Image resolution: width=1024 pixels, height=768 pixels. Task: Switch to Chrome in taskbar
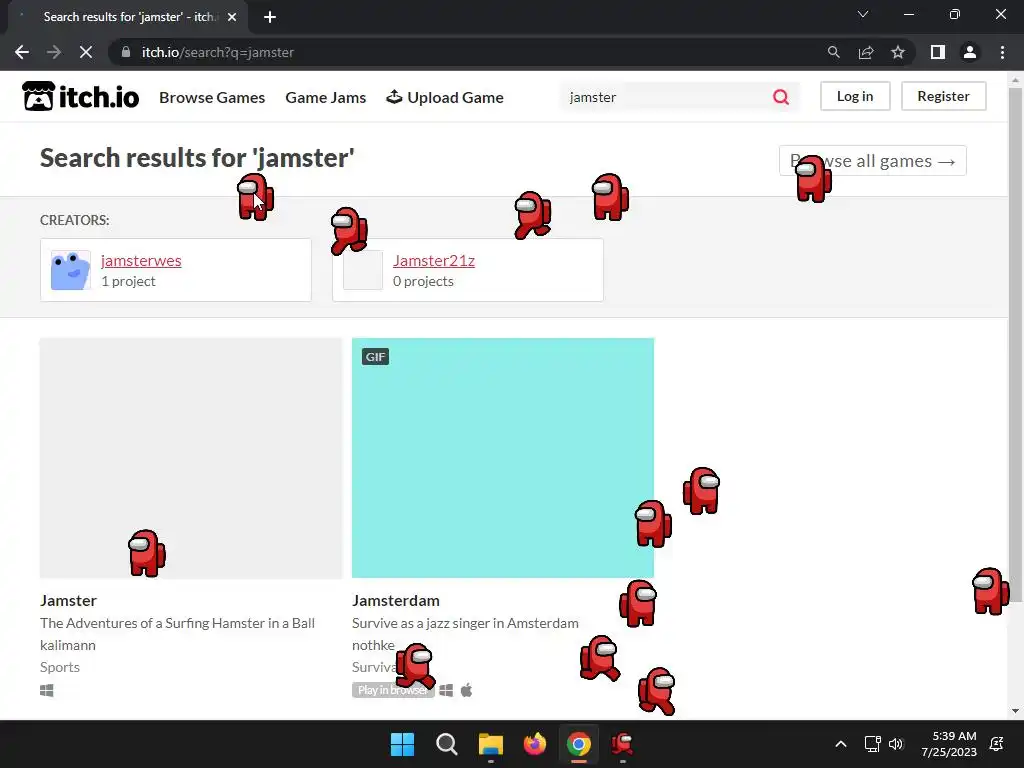coord(579,744)
